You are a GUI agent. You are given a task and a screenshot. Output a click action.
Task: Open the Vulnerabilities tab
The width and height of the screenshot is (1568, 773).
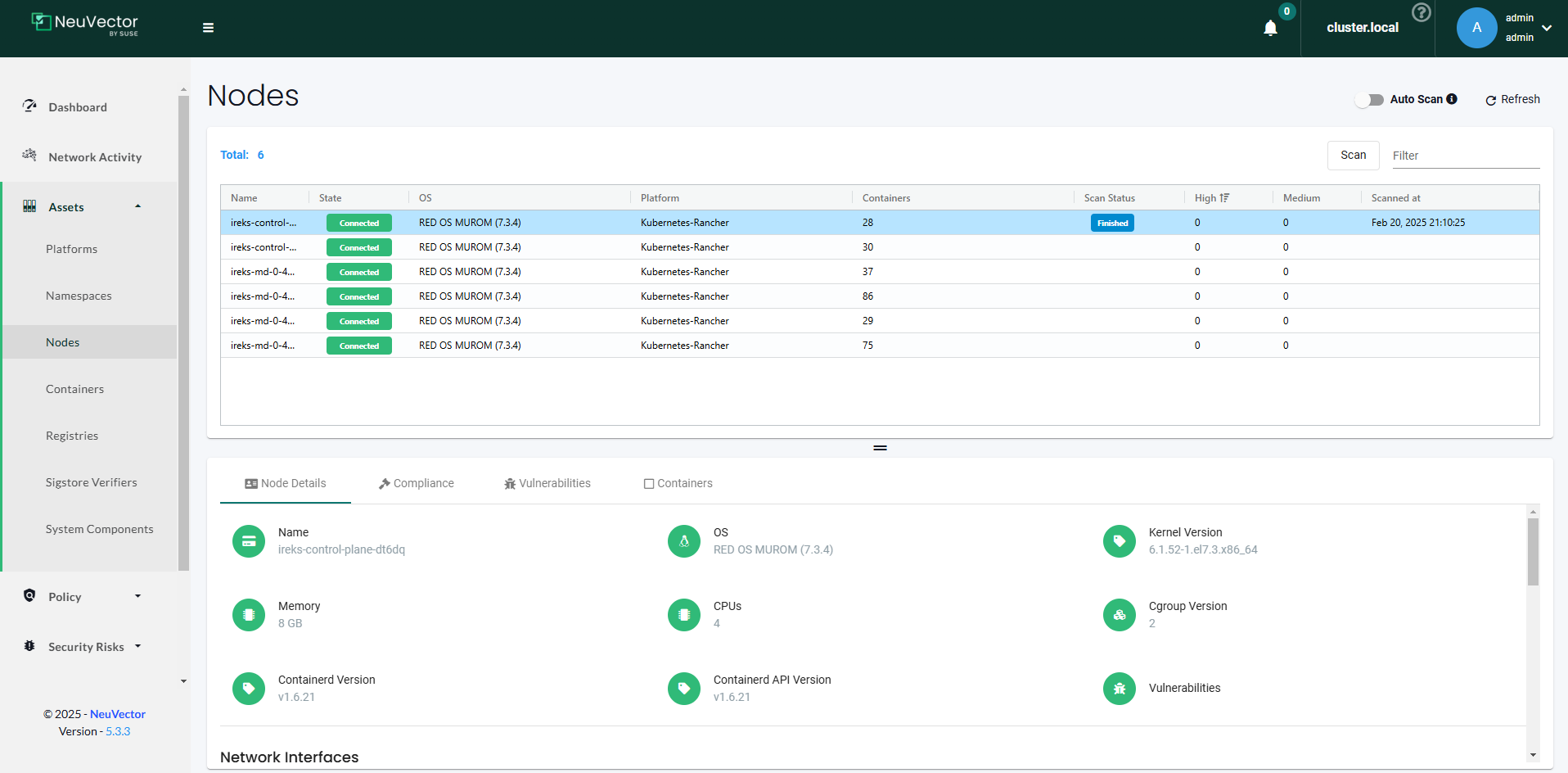(547, 483)
